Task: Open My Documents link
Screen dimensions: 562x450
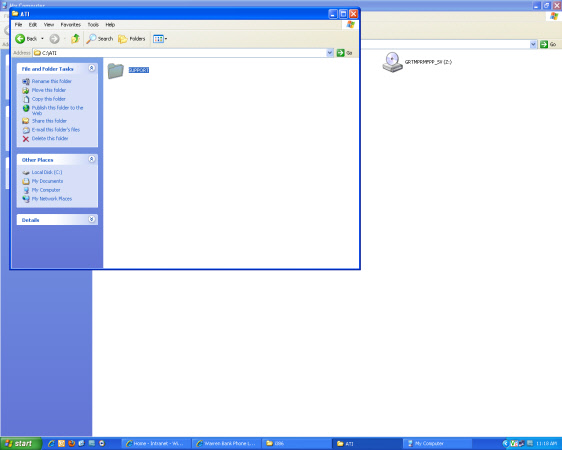Action: (x=47, y=181)
